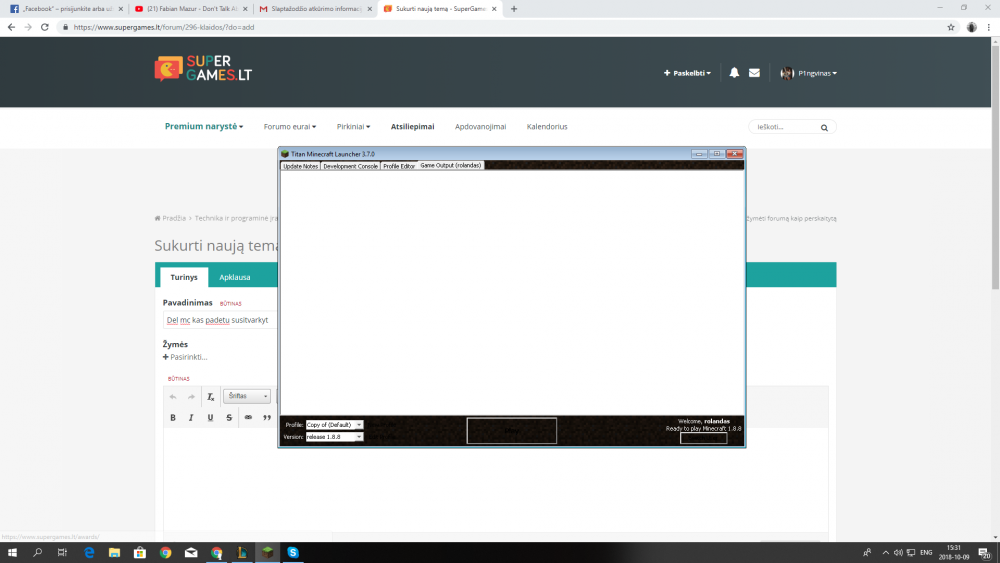1000x563 pixels.
Task: Switch to the Update Notes tab
Action: click(x=300, y=166)
